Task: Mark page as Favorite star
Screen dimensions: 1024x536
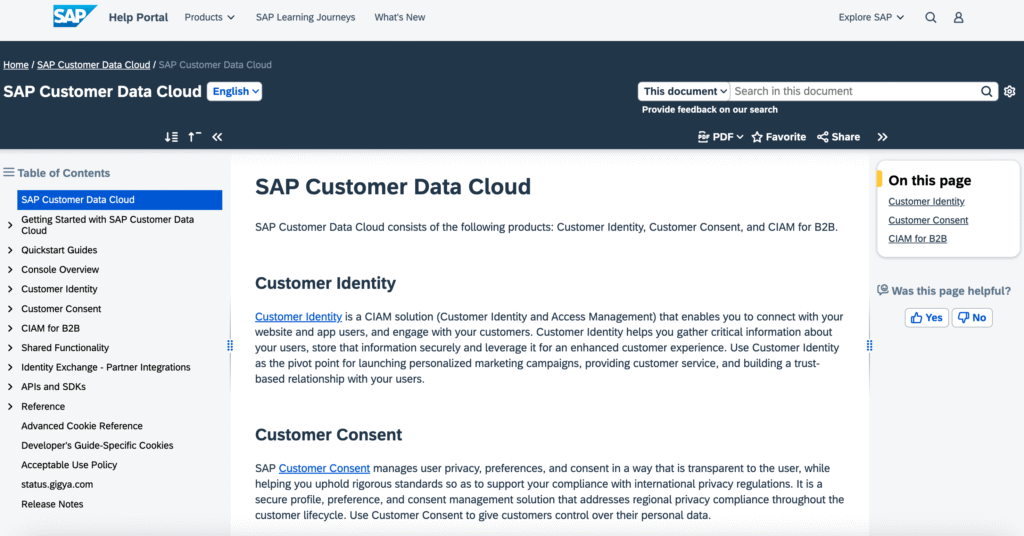Action: (757, 137)
